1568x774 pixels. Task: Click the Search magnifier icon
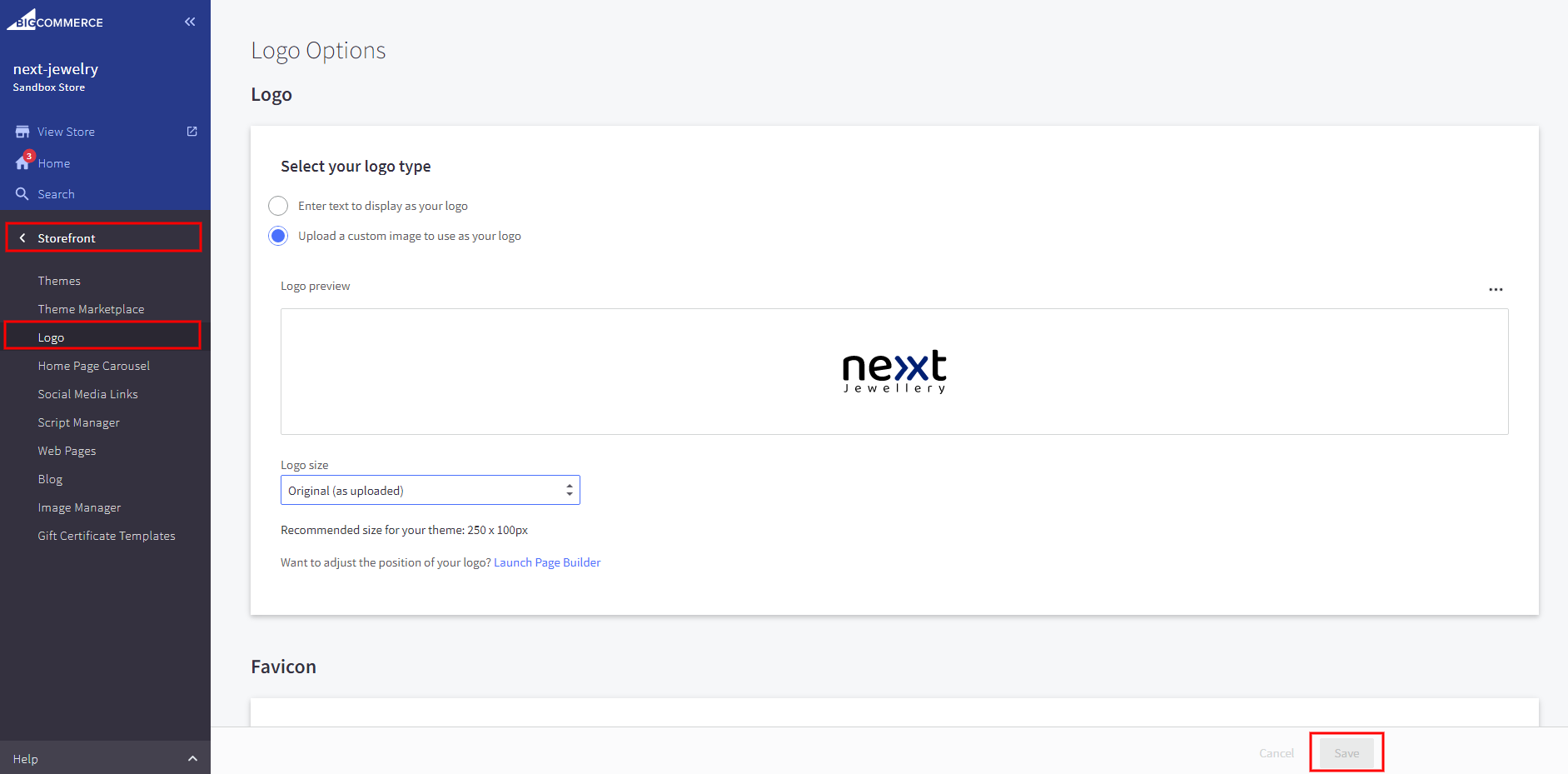pos(22,194)
